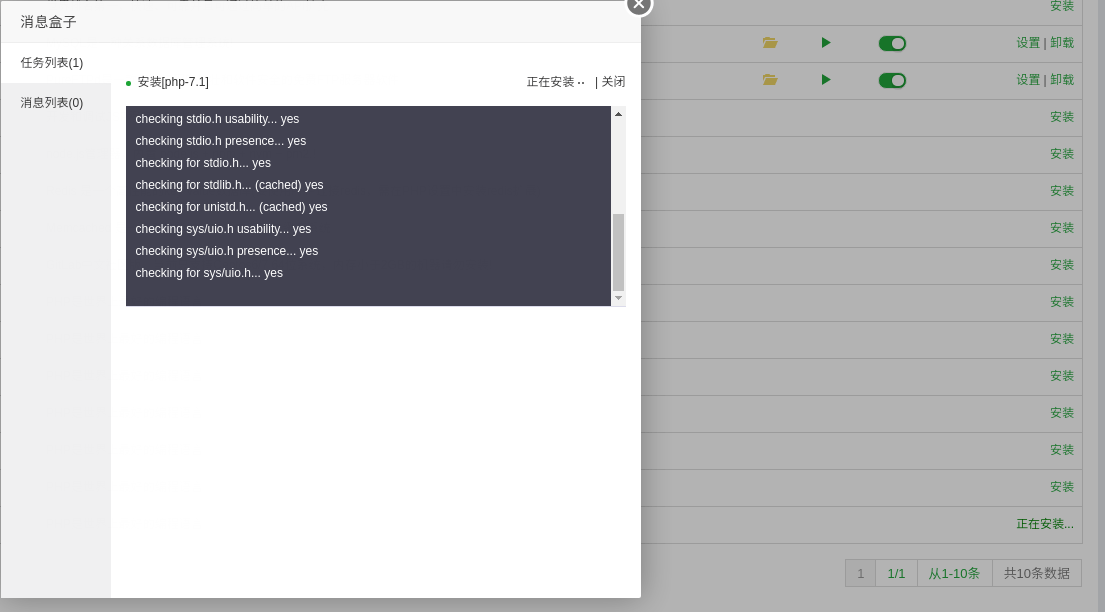The height and width of the screenshot is (612, 1105).
Task: Click 关闭 for php-7.1 install task
Action: [613, 82]
